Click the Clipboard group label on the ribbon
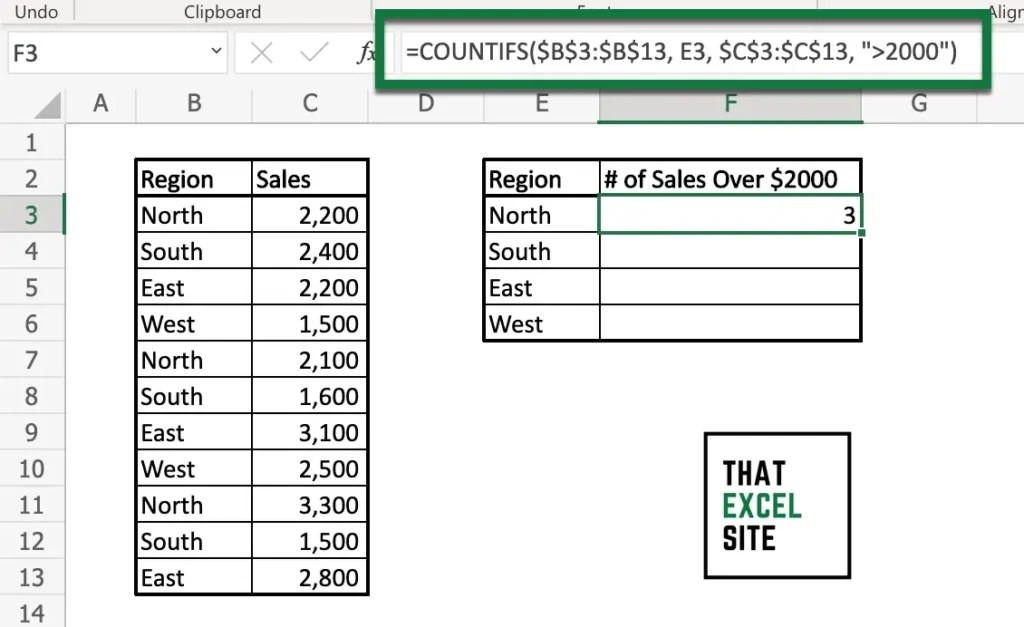Screen dimensions: 1024x627 (x=221, y=11)
